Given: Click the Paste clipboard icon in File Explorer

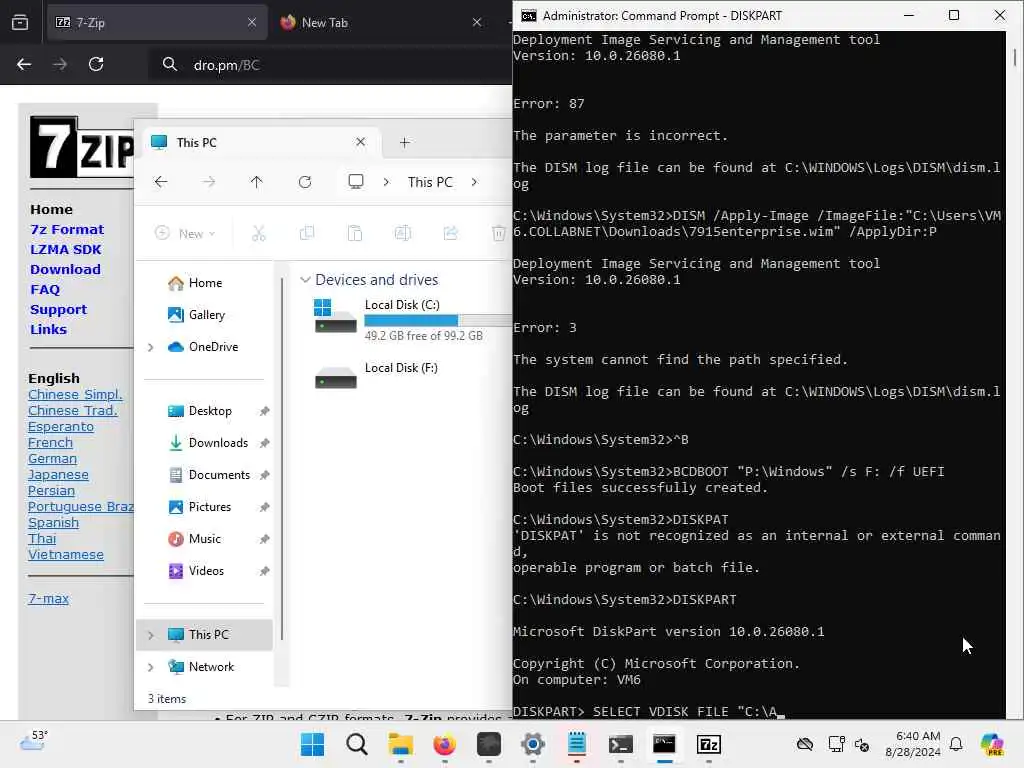Looking at the screenshot, I should pyautogui.click(x=355, y=233).
